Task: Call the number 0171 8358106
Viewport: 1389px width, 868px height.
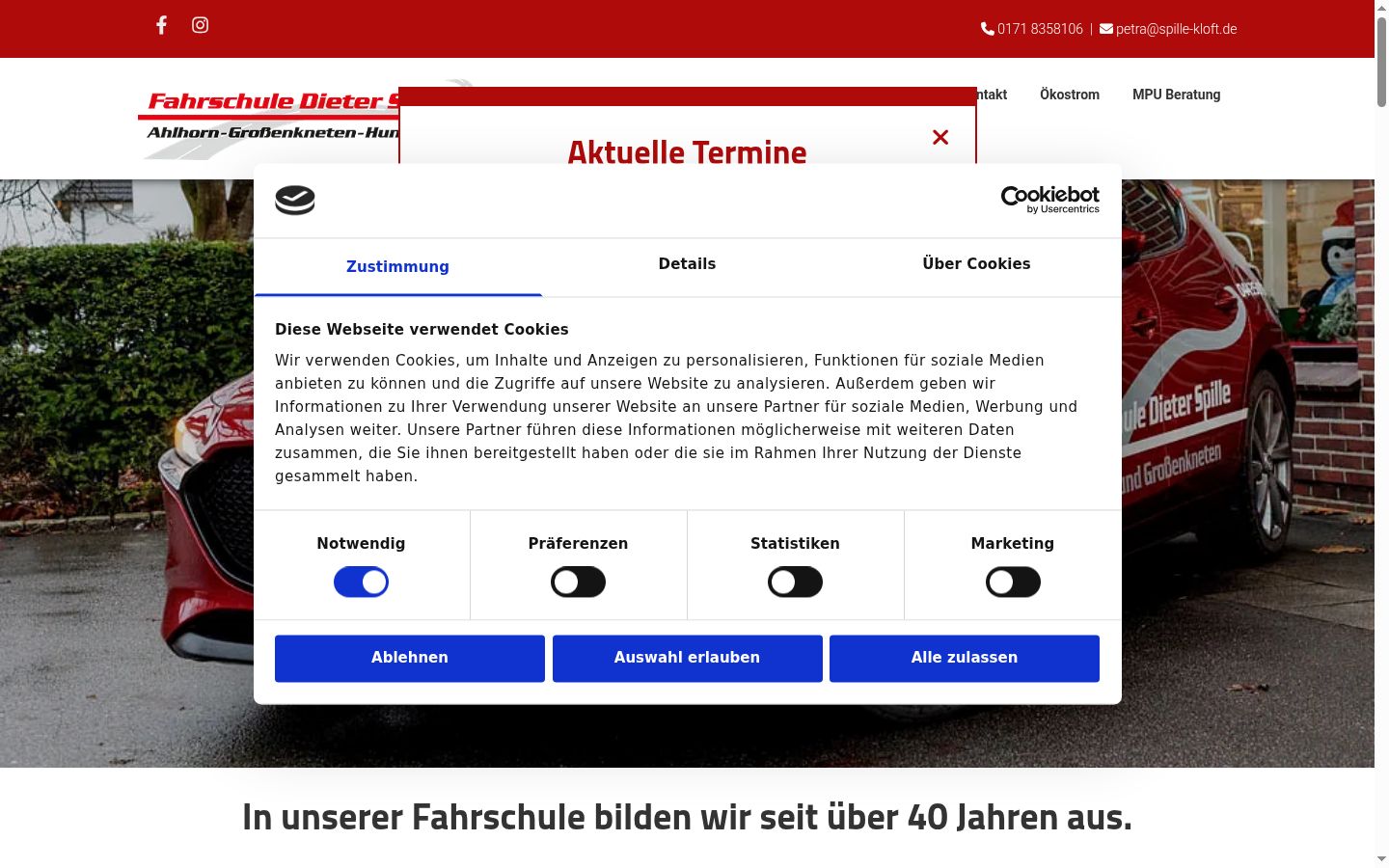Action: (x=1040, y=29)
